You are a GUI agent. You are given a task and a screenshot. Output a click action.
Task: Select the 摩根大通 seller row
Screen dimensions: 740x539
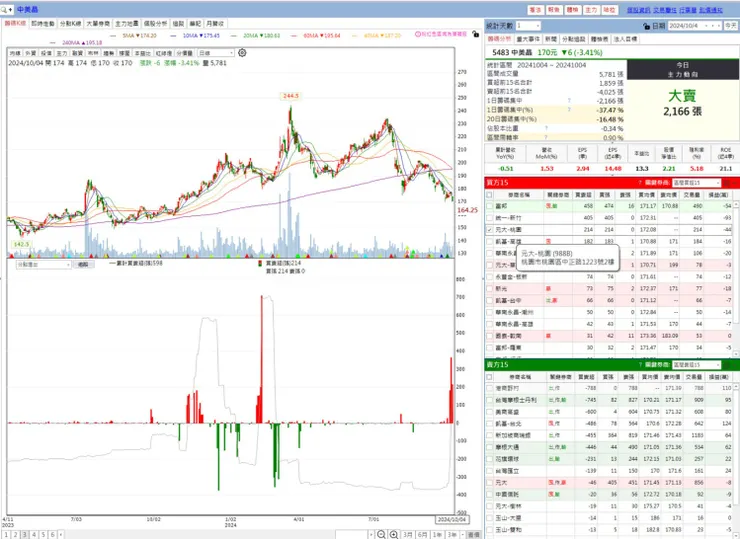point(609,447)
